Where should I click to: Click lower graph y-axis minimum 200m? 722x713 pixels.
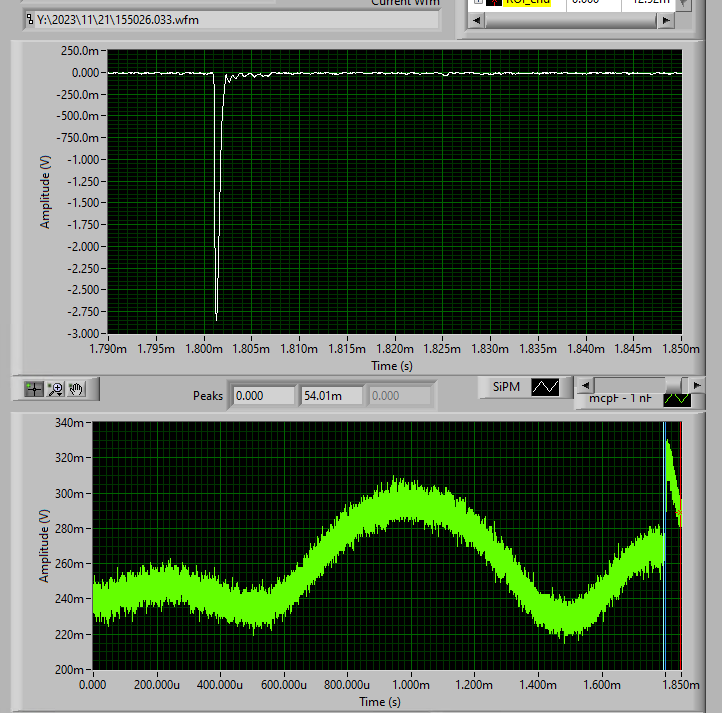tap(70, 669)
